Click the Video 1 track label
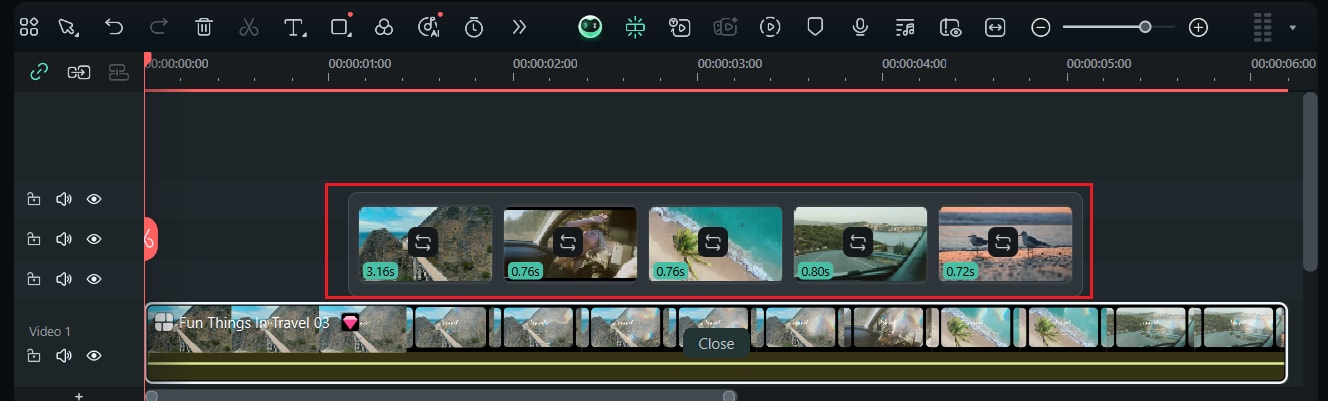 pyautogui.click(x=50, y=331)
